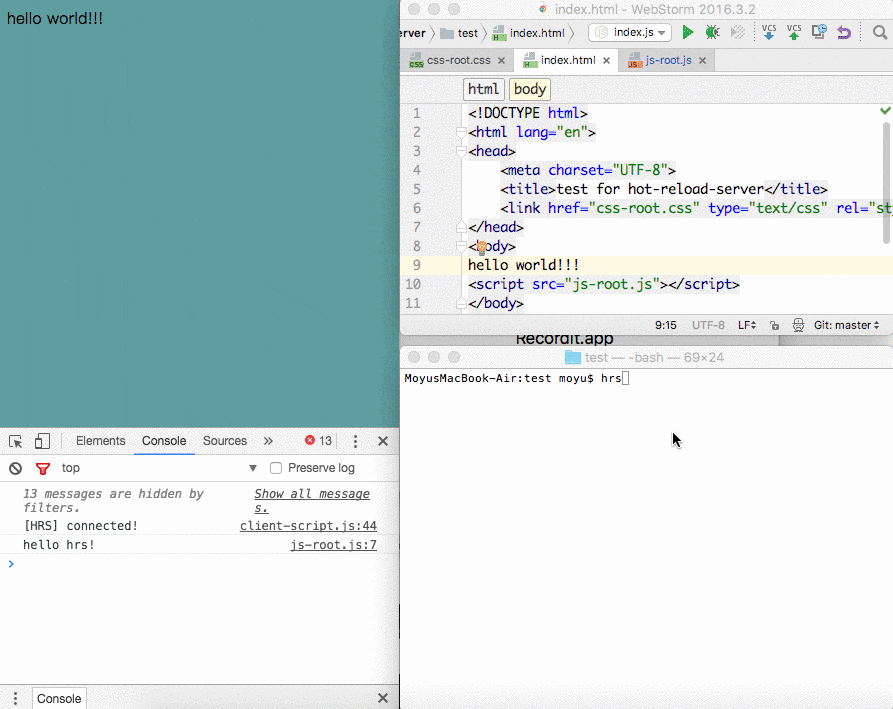Open Search Everywhere magnifier in WebStorm

tap(880, 32)
